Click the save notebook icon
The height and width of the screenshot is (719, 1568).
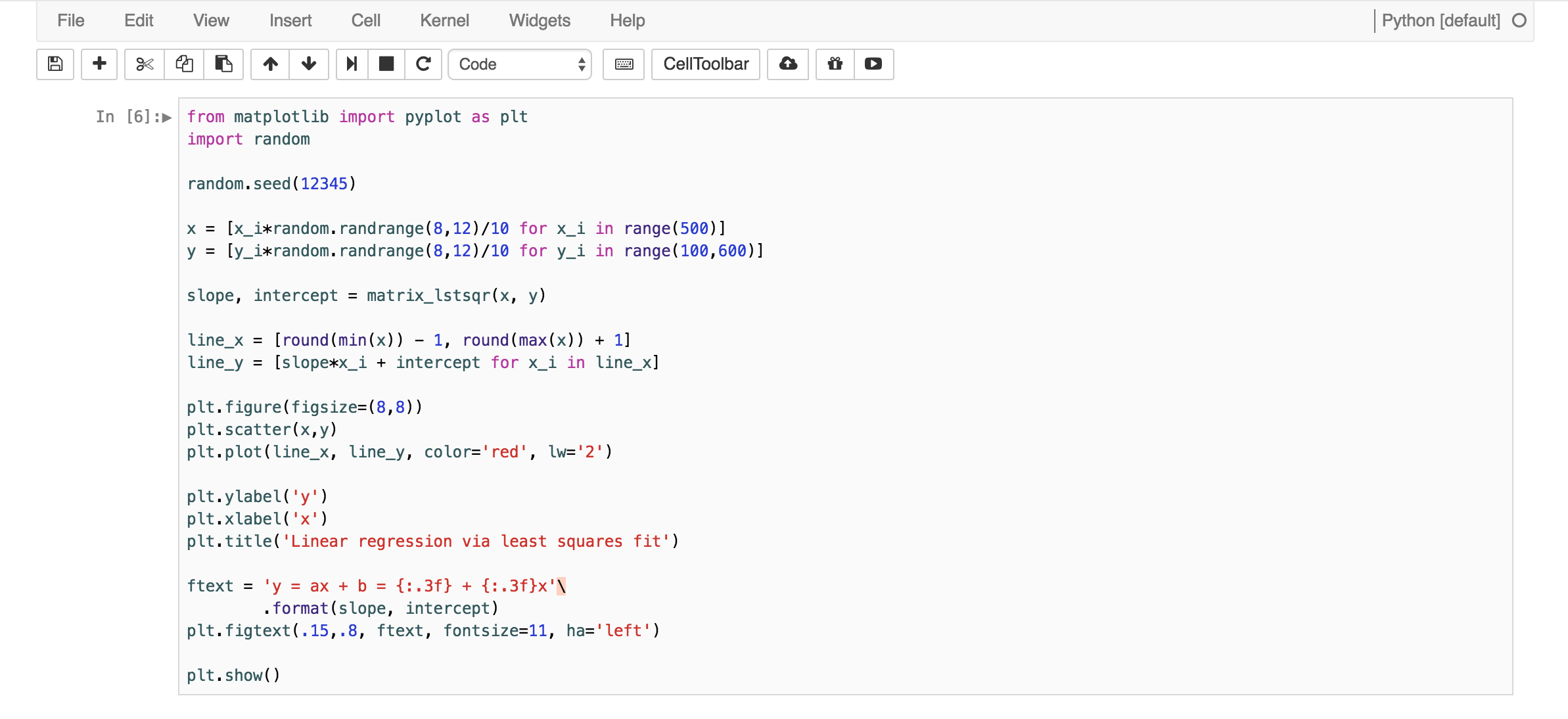tap(55, 64)
